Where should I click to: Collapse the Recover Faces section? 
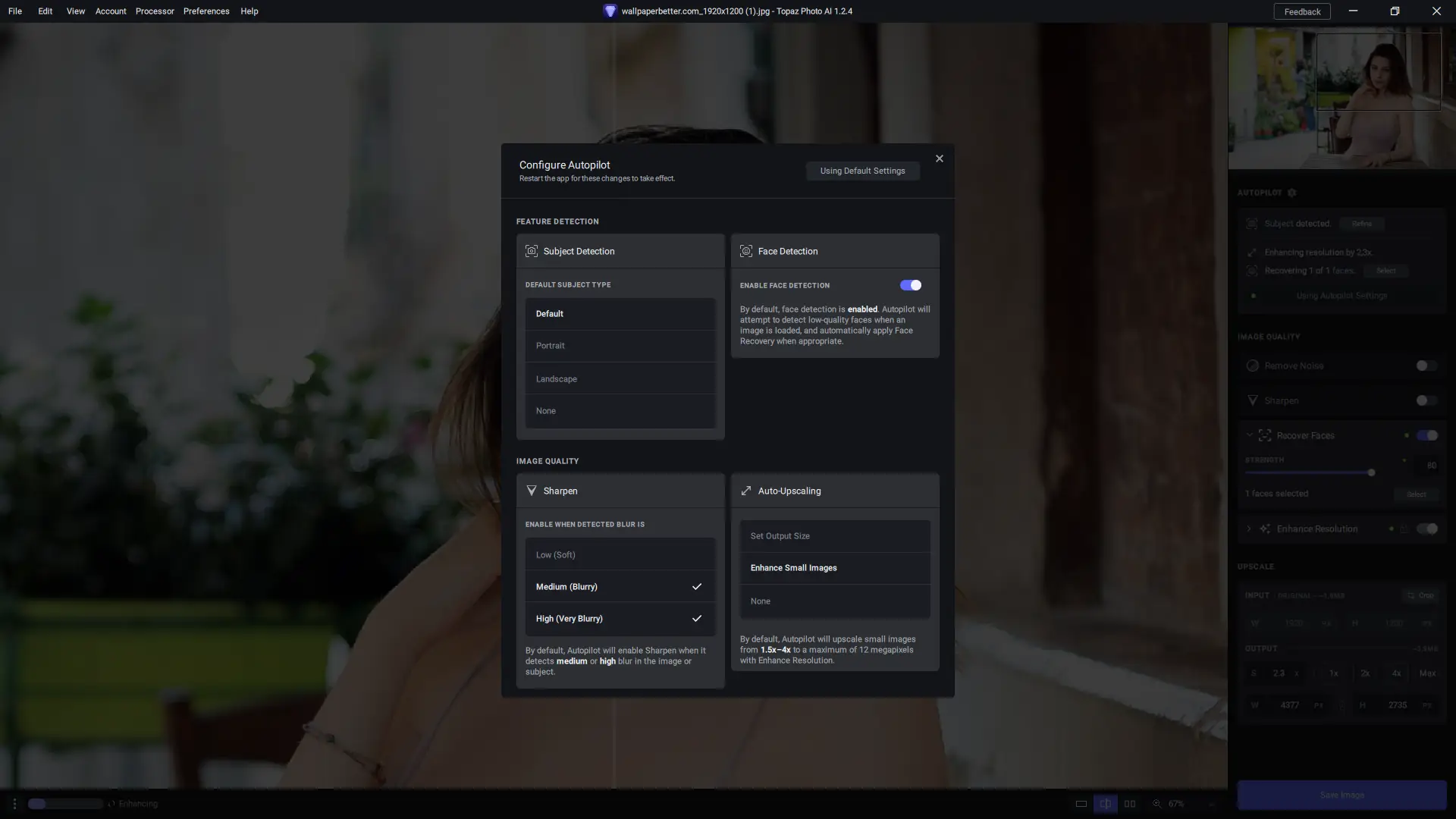[1249, 435]
